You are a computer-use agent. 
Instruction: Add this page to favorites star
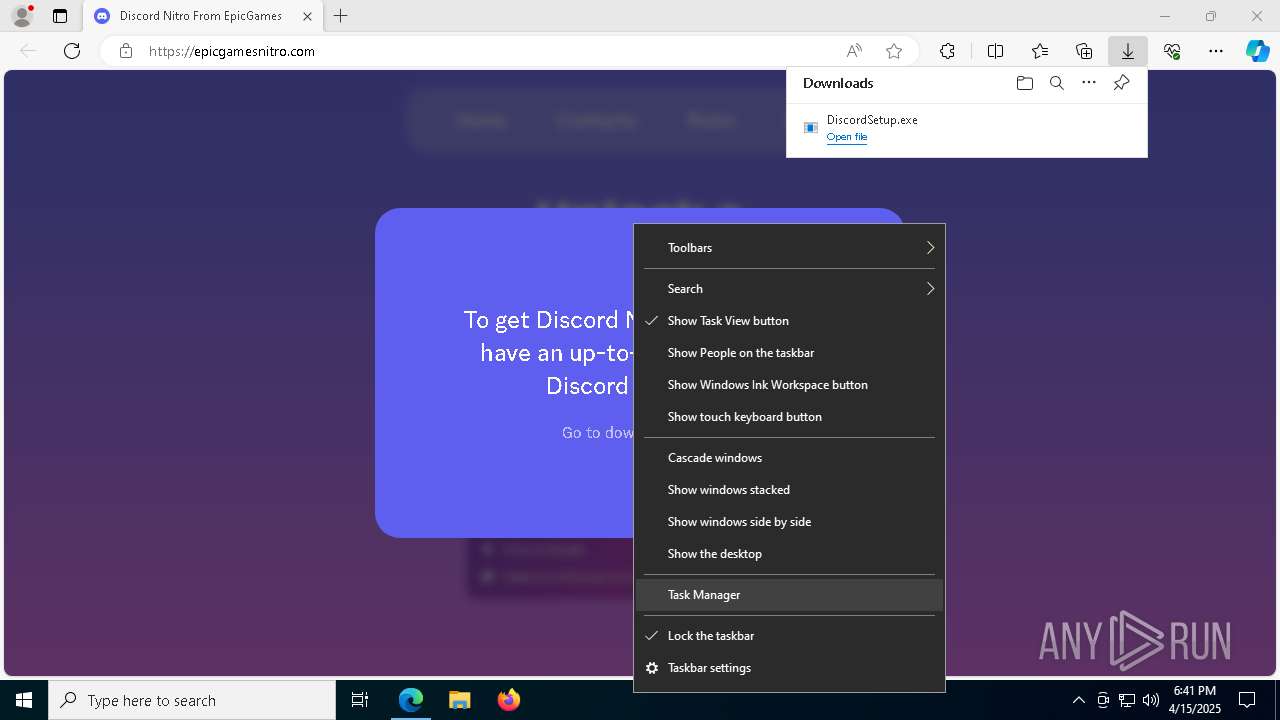tap(894, 51)
